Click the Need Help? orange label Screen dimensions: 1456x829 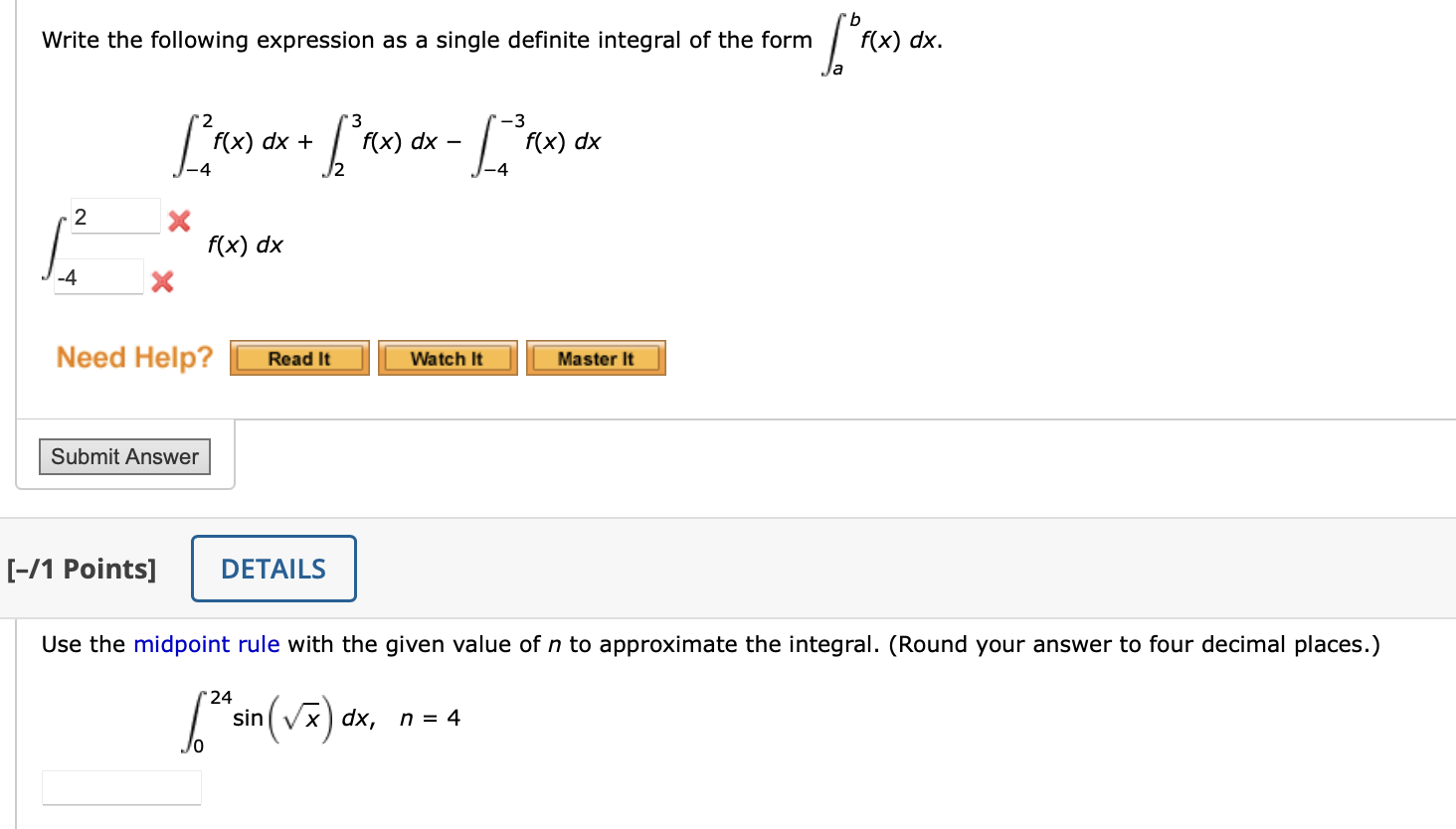[134, 357]
